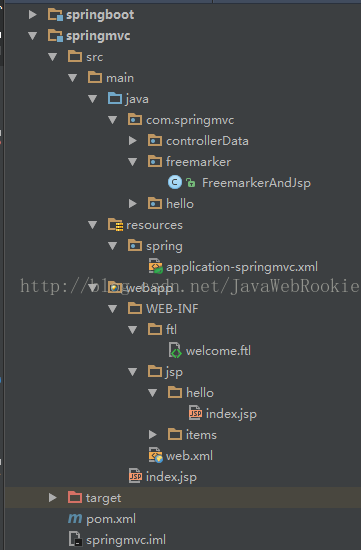Click the application-springmvc.xml Spring config icon
Screen dimensions: 361x550
tap(155, 266)
